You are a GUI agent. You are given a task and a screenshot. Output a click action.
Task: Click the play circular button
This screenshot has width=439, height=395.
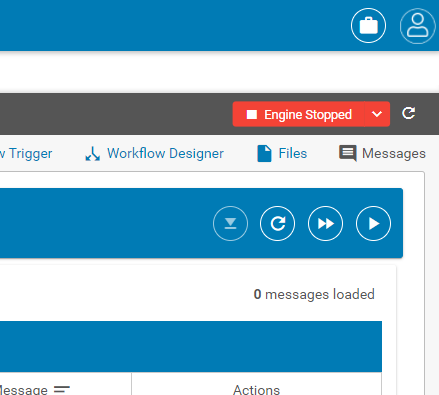click(373, 223)
